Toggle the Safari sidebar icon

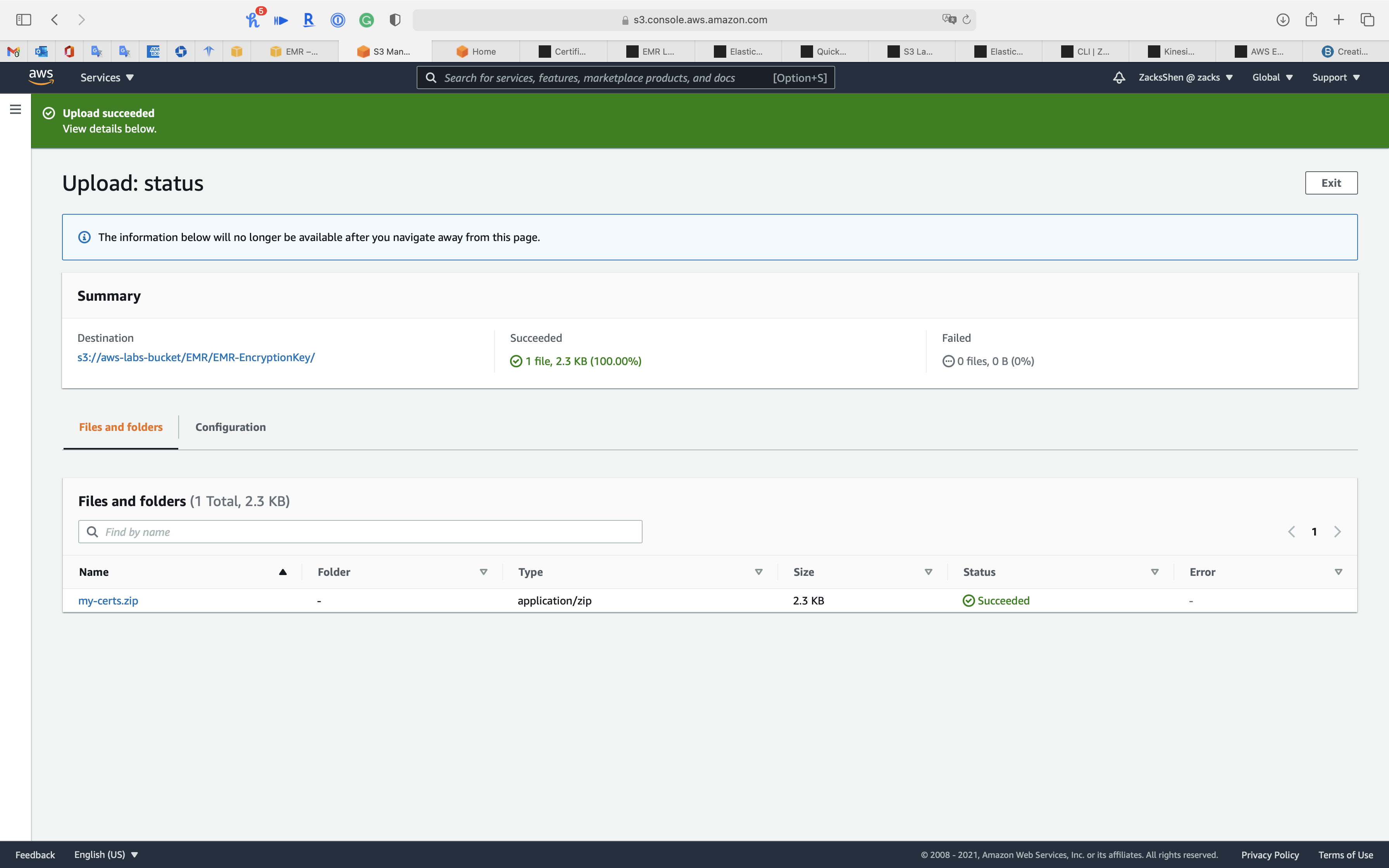pyautogui.click(x=24, y=19)
